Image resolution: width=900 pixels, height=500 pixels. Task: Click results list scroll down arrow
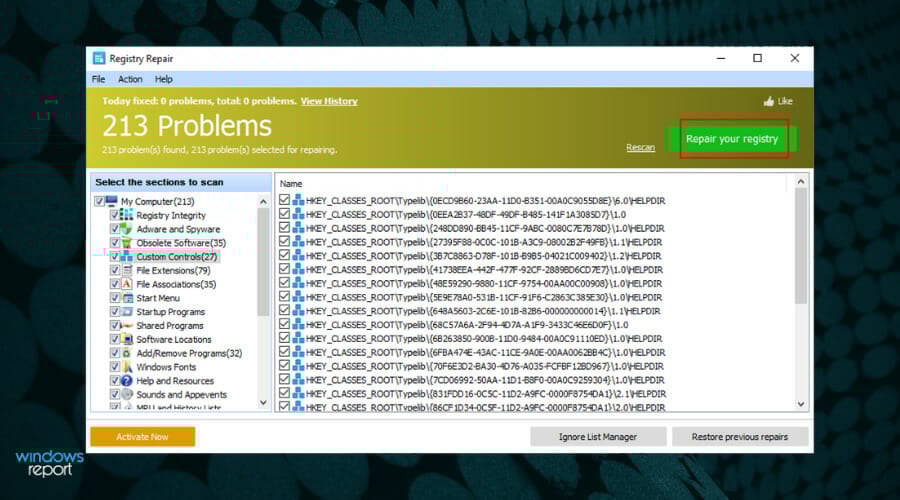click(x=801, y=404)
